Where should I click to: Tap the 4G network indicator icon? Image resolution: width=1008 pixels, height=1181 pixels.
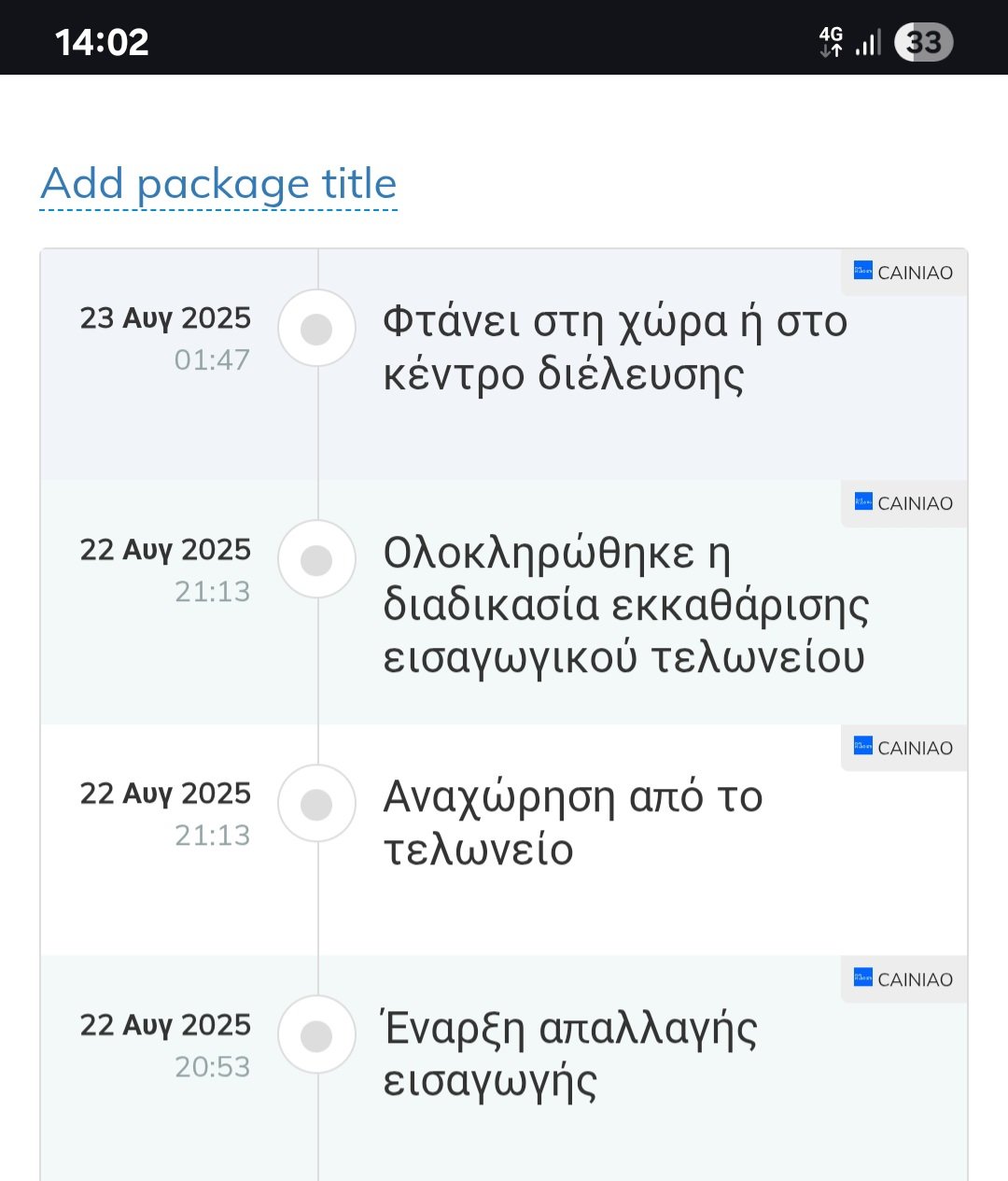831,41
